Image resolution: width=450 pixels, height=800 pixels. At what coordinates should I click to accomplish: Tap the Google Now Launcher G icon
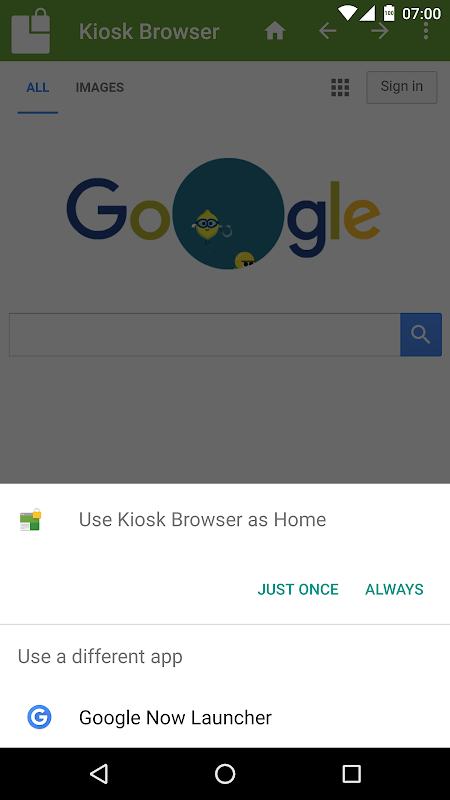39,716
